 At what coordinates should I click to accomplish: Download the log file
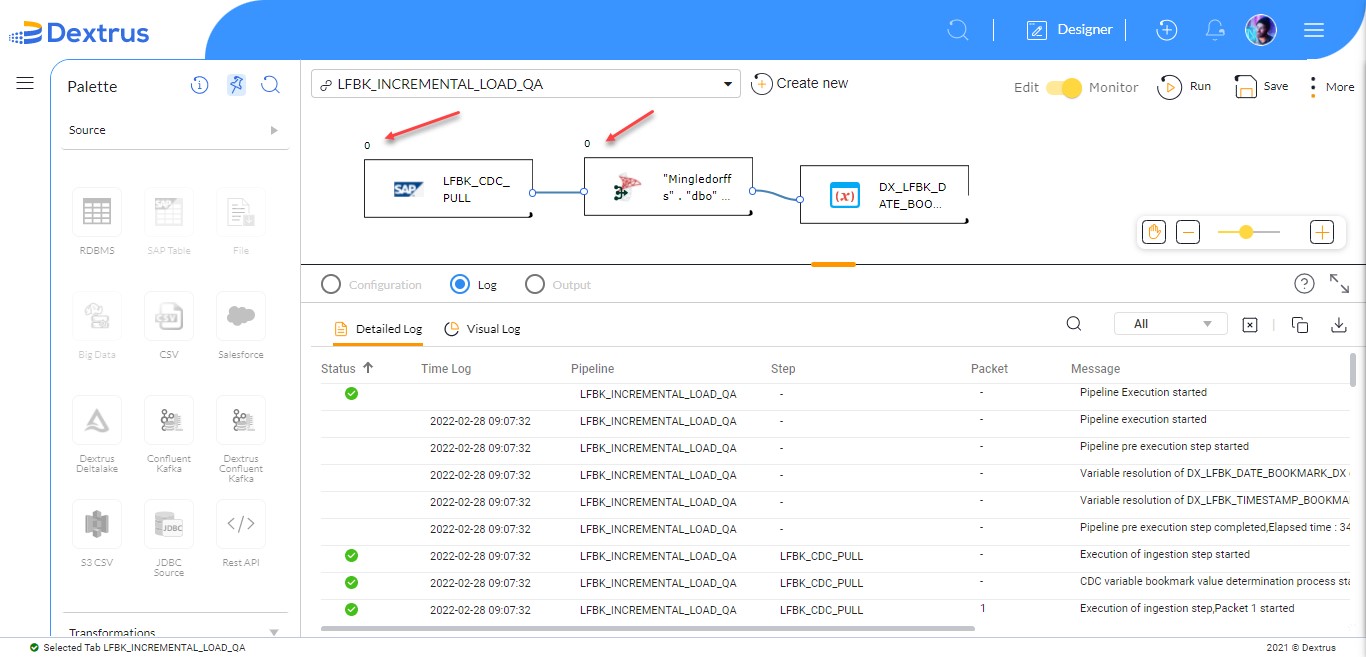point(1339,325)
